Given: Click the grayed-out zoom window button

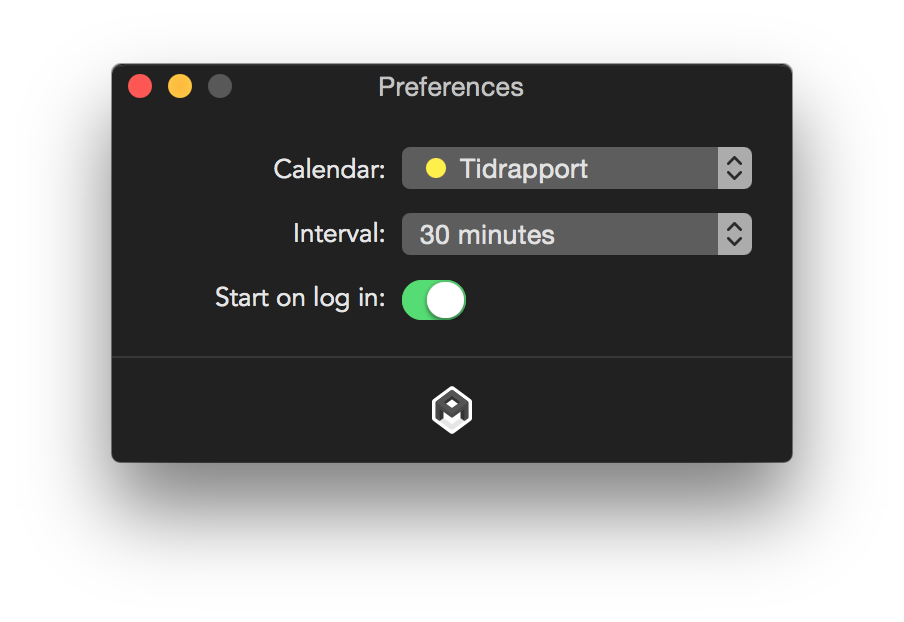Looking at the screenshot, I should click(x=220, y=87).
